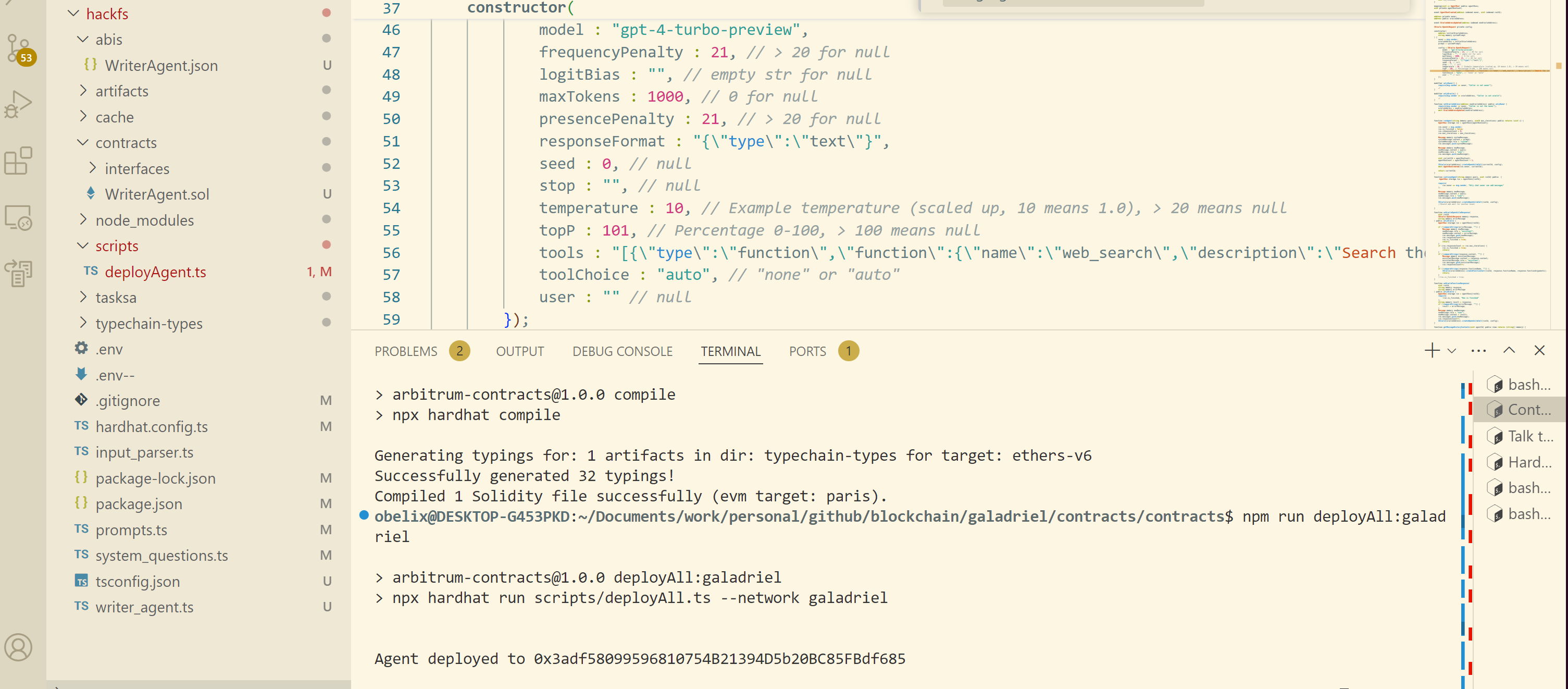Click the deployed agent address text

coord(719,659)
